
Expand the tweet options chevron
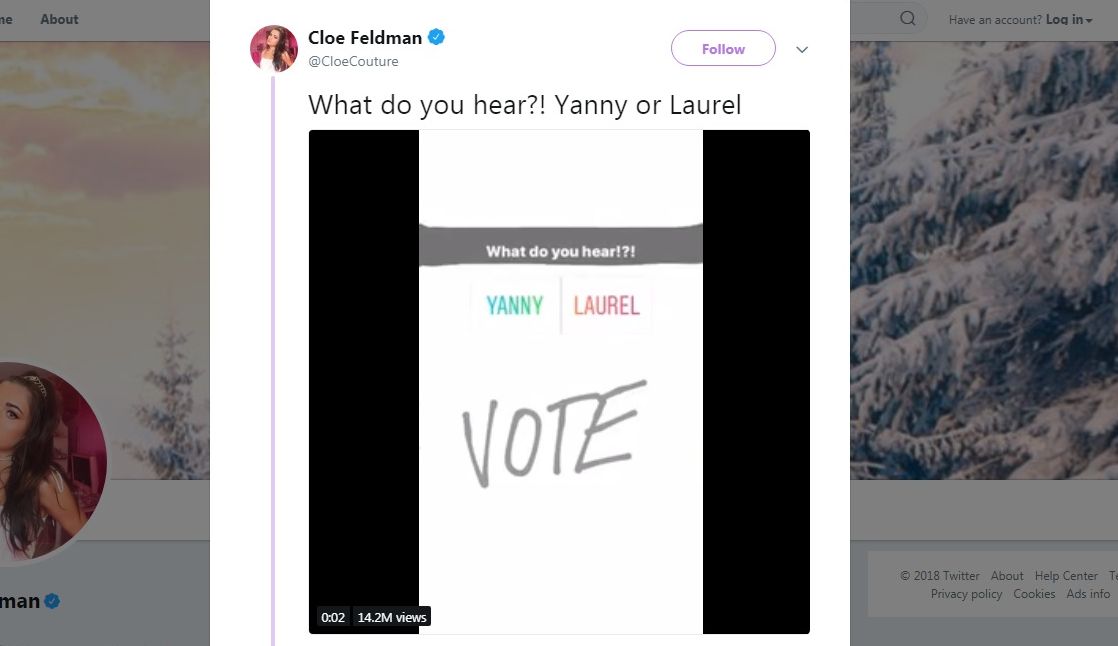click(x=801, y=49)
